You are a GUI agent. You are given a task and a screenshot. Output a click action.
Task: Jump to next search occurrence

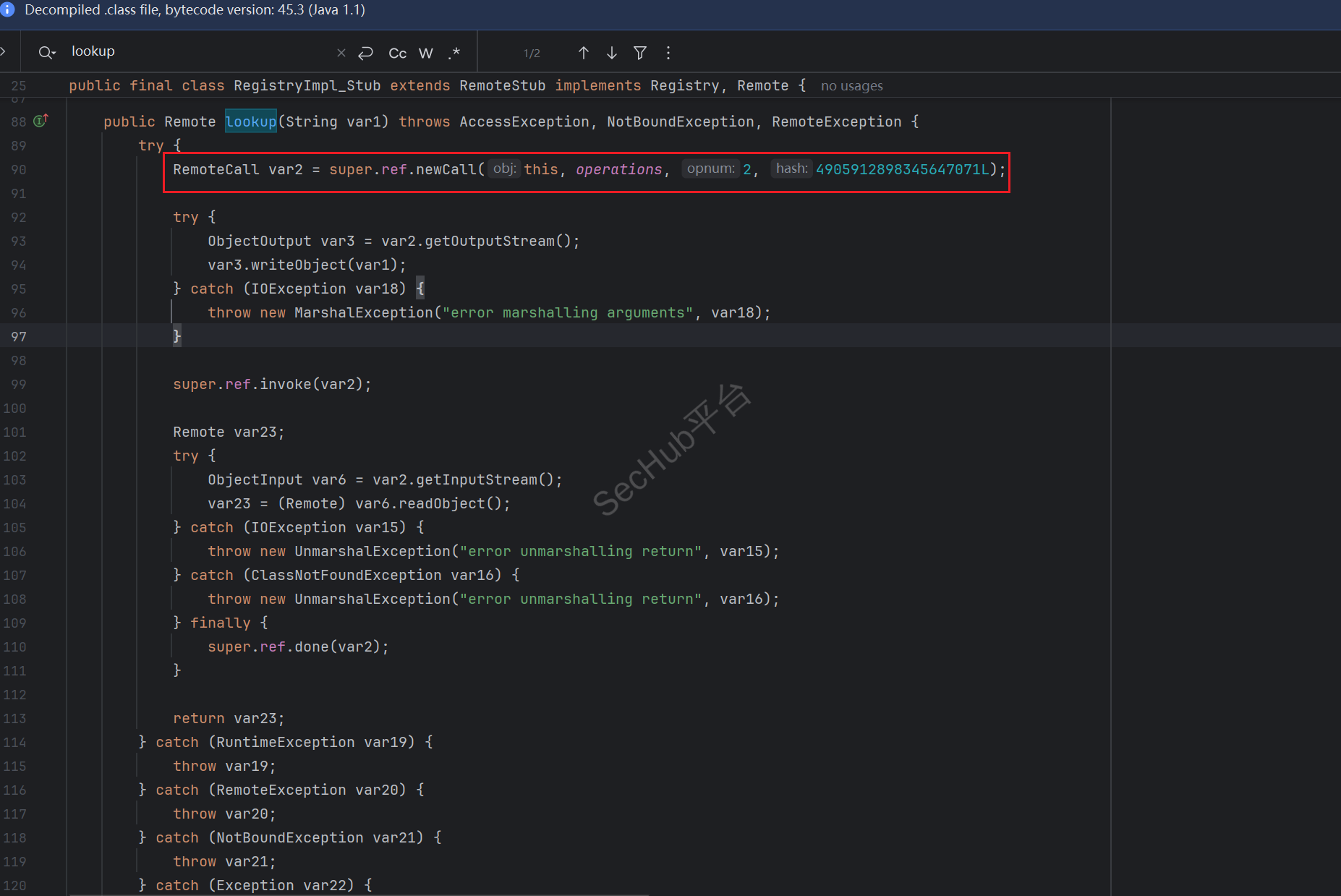coord(612,53)
